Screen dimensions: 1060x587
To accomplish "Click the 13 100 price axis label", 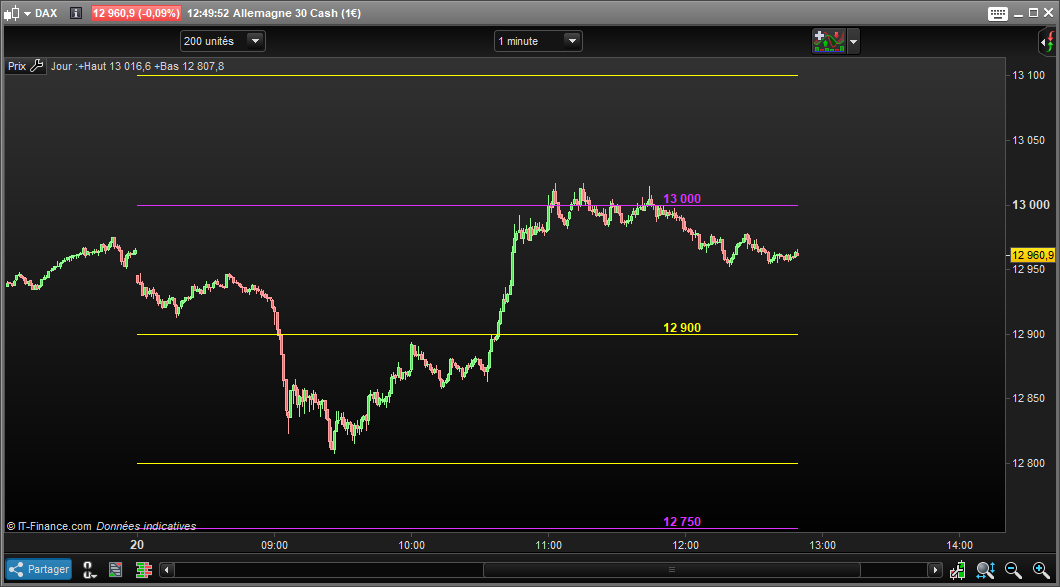I will [1028, 75].
